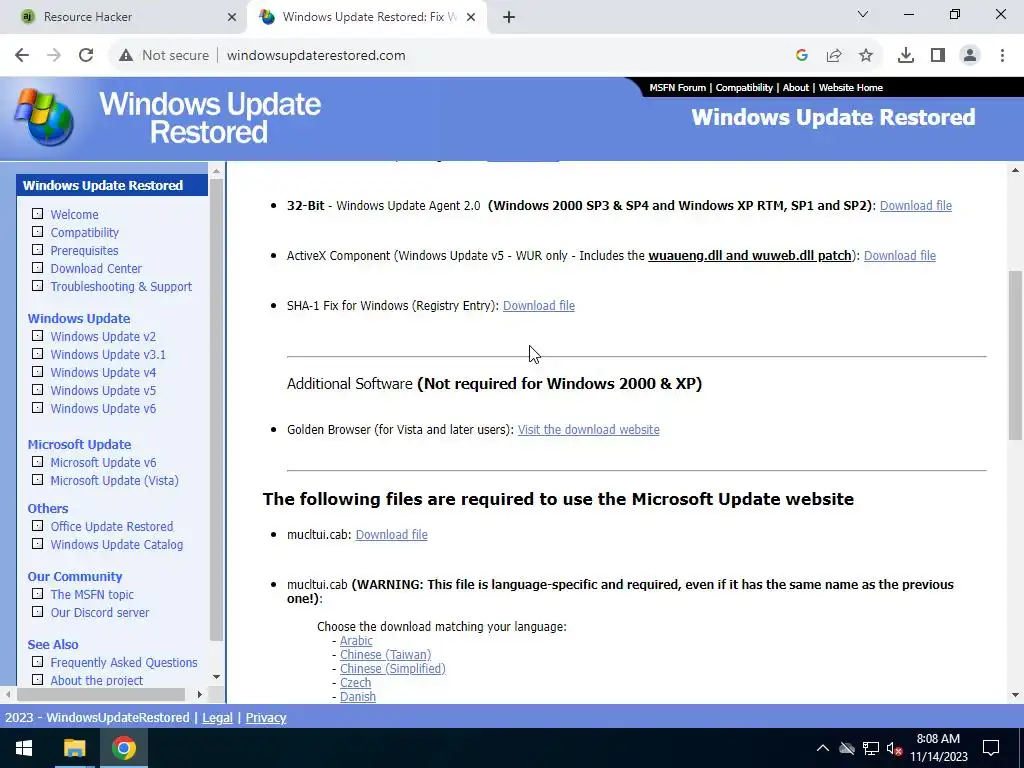Download Windows Update Agent 2.0 32-Bit file
This screenshot has height=768, width=1024.
916,206
